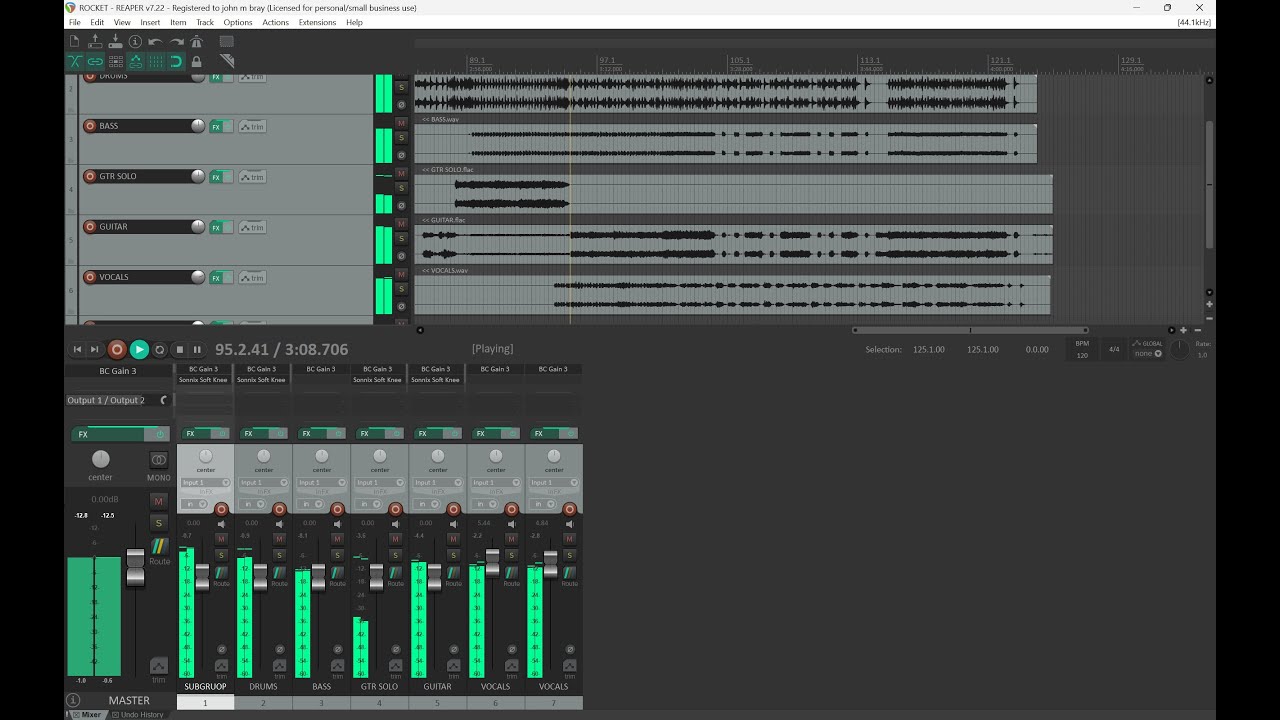
Task: Toggle auto-crossfade toolbar icon
Action: (75, 61)
